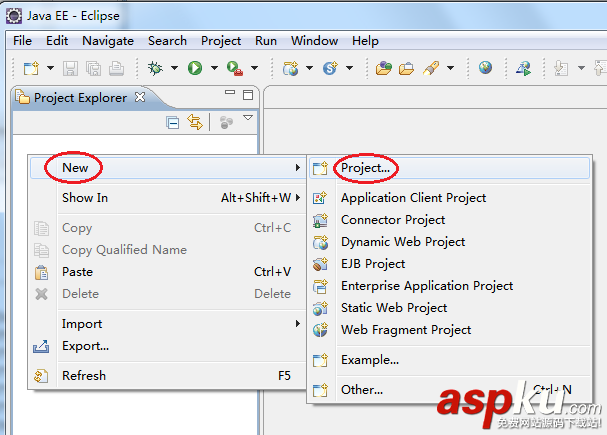Click the Open Type toolbar icon

(384, 68)
